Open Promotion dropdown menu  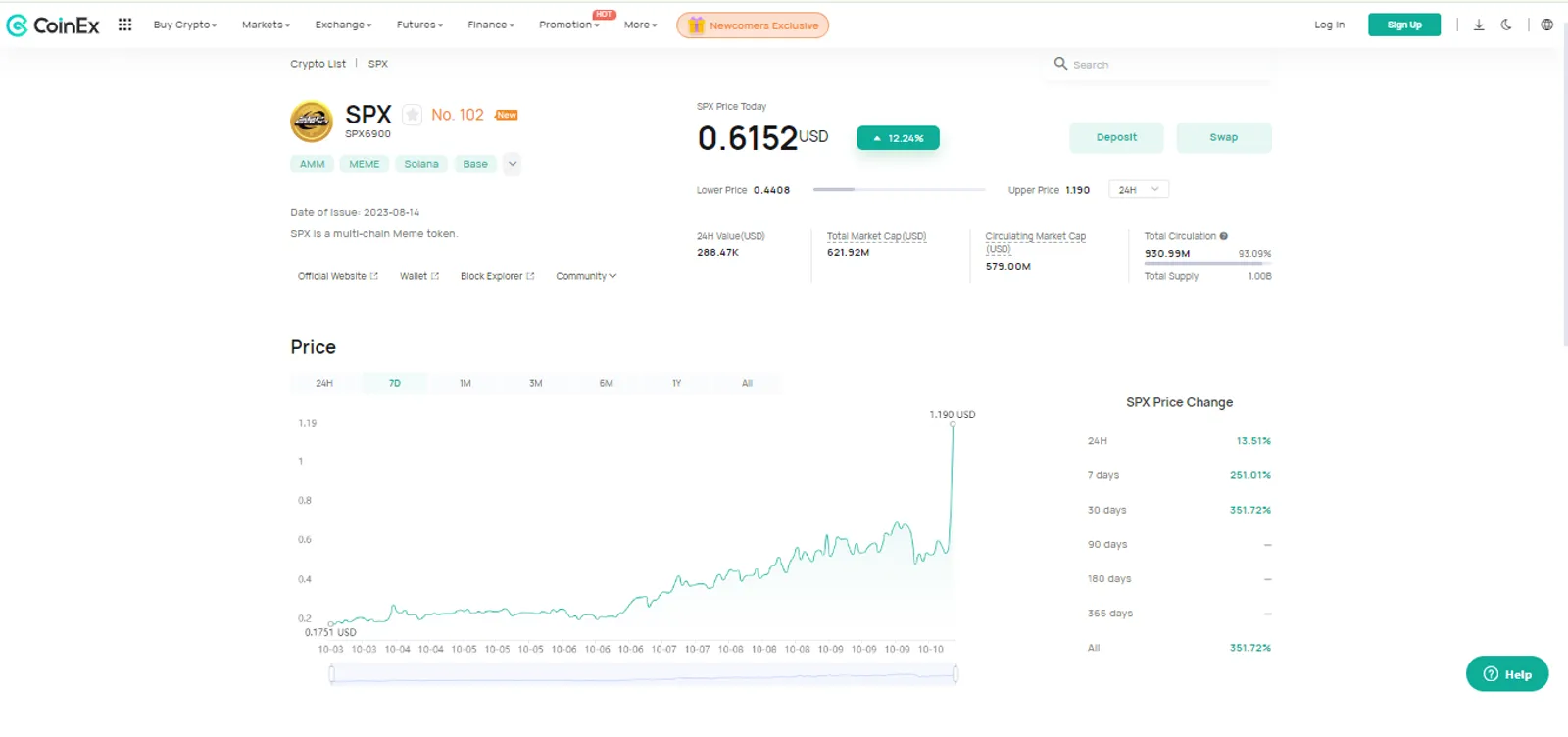pos(568,25)
